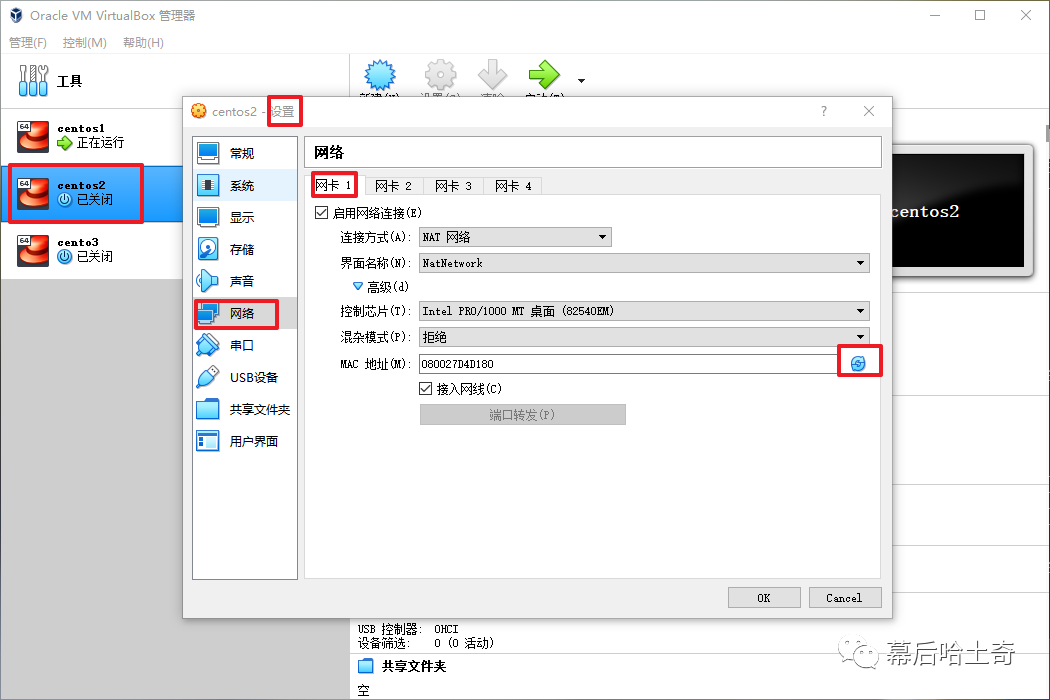Open the 串口 serial port category
Screen dimensions: 1050x700
[241, 346]
